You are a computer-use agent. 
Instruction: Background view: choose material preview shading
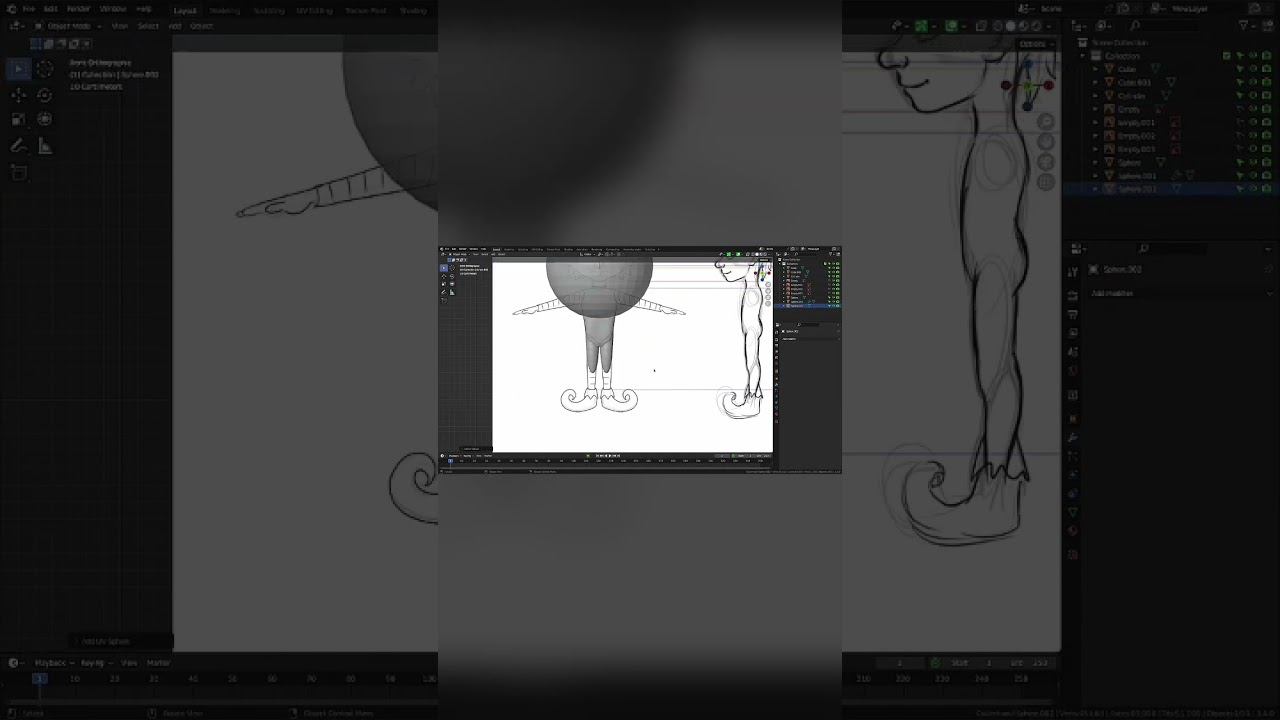coord(1025,27)
